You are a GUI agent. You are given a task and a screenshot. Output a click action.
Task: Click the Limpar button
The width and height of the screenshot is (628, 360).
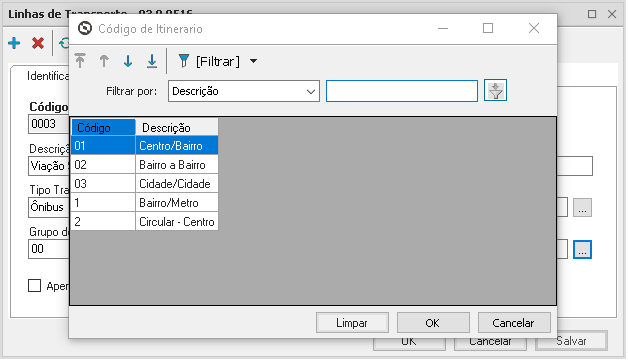(352, 323)
